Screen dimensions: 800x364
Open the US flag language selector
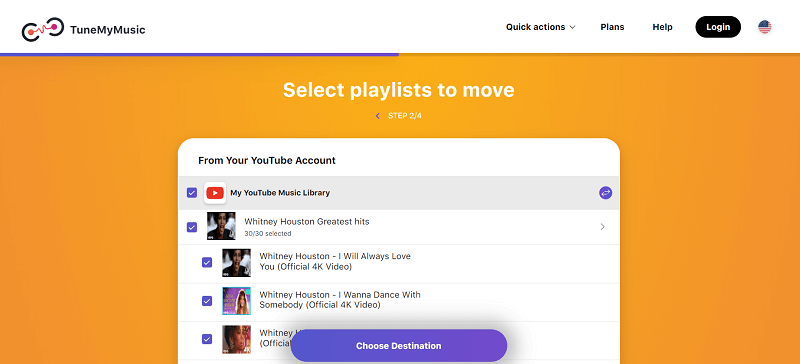coord(764,27)
